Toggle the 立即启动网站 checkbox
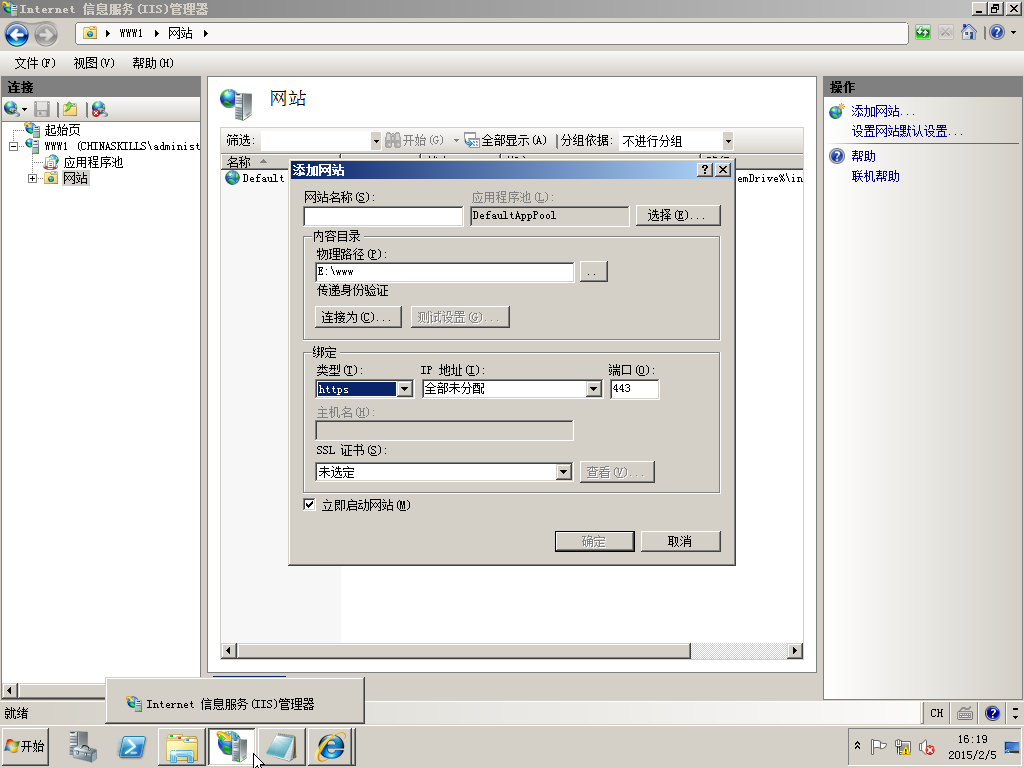Viewport: 1024px width, 768px height. click(x=310, y=504)
